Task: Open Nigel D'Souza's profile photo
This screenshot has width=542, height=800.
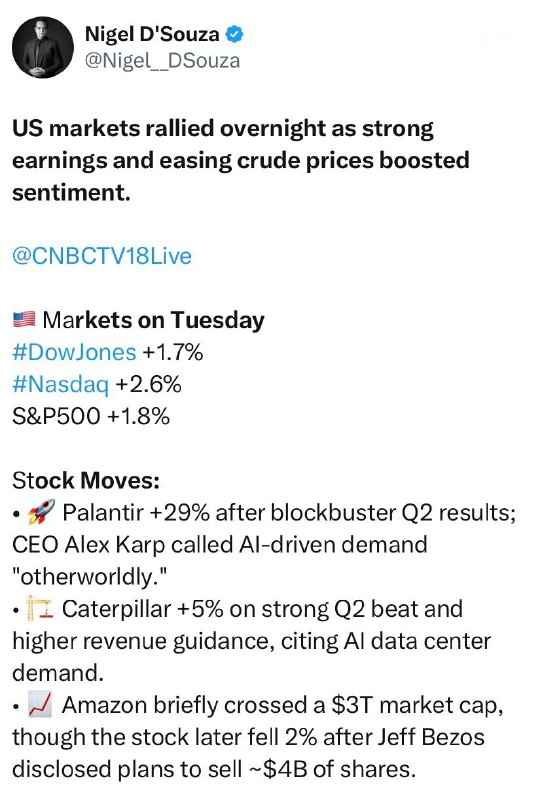Action: tap(43, 47)
